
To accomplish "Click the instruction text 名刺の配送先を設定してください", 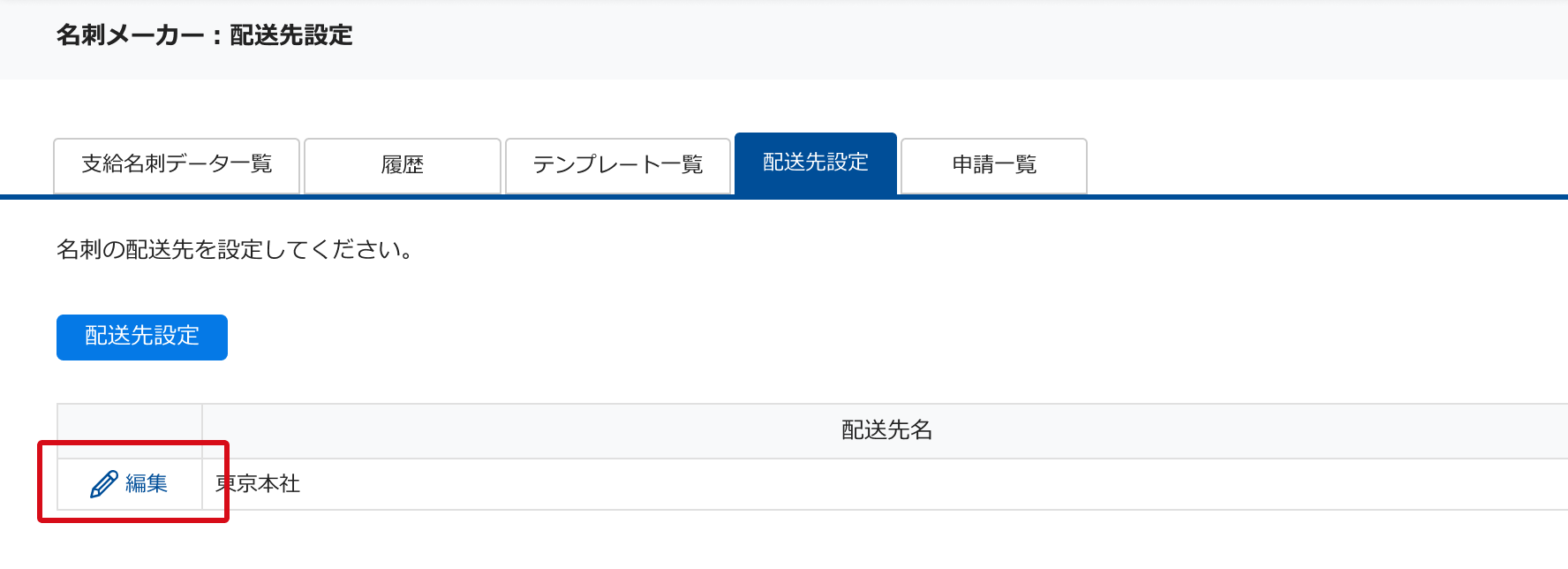I will pos(234,250).
